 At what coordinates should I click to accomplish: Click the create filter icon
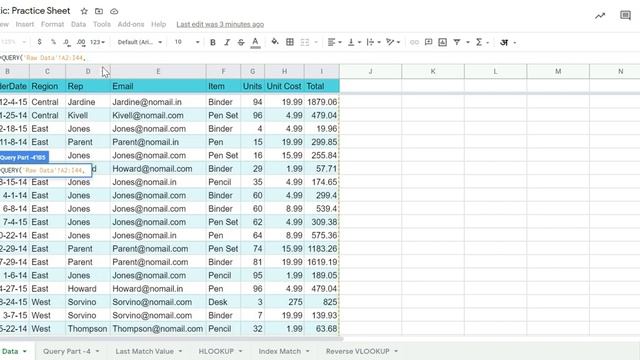[x=457, y=42]
